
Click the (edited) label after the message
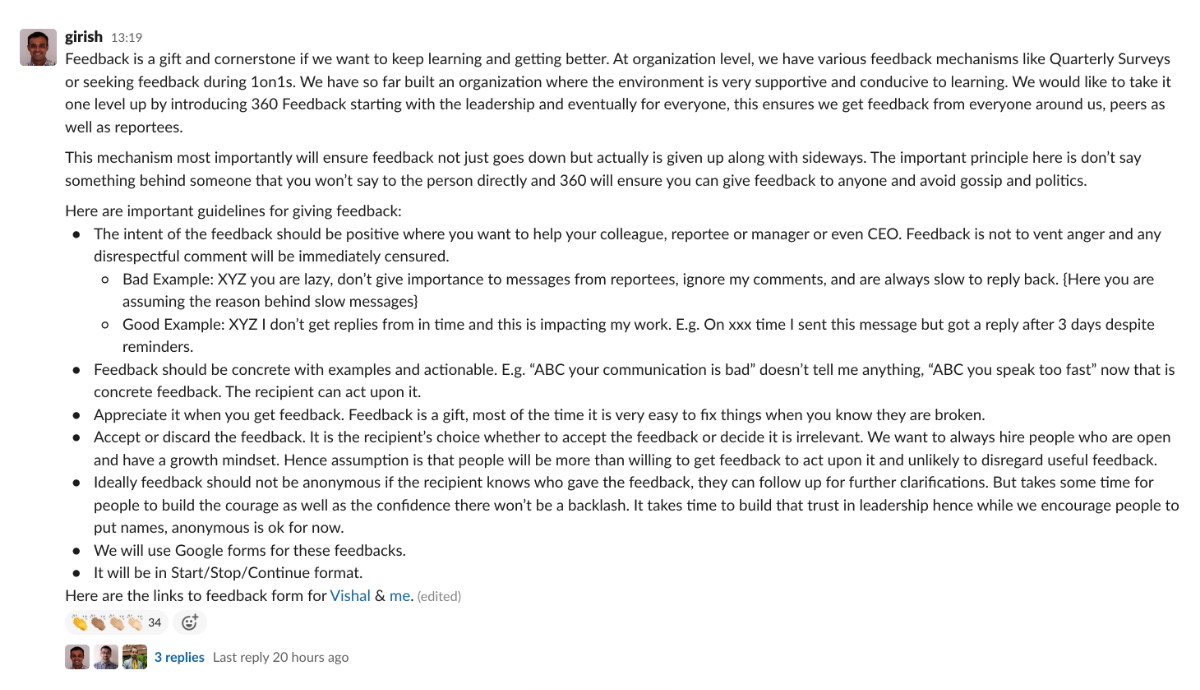(x=439, y=596)
